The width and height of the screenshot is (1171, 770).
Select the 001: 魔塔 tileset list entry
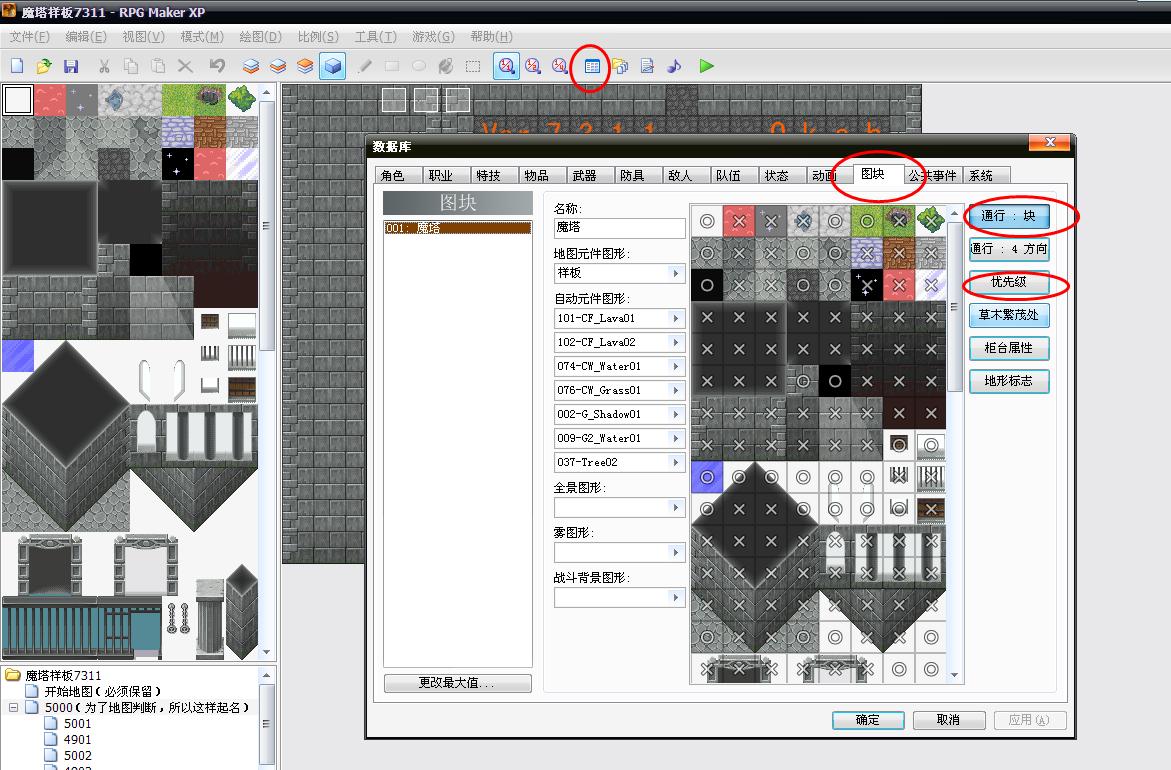[x=457, y=228]
